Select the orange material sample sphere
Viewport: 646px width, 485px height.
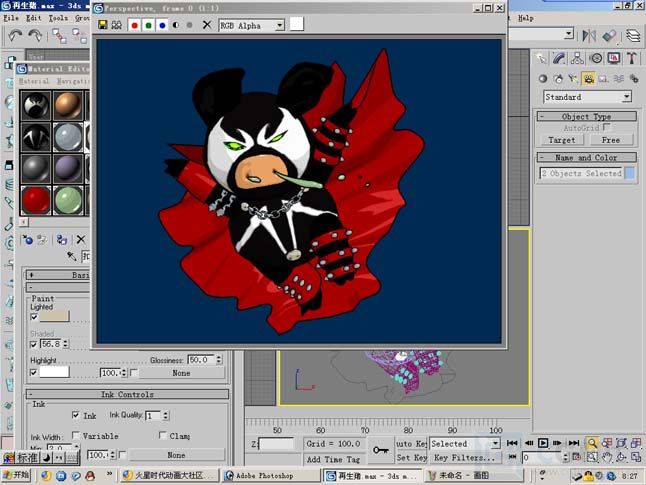click(68, 105)
